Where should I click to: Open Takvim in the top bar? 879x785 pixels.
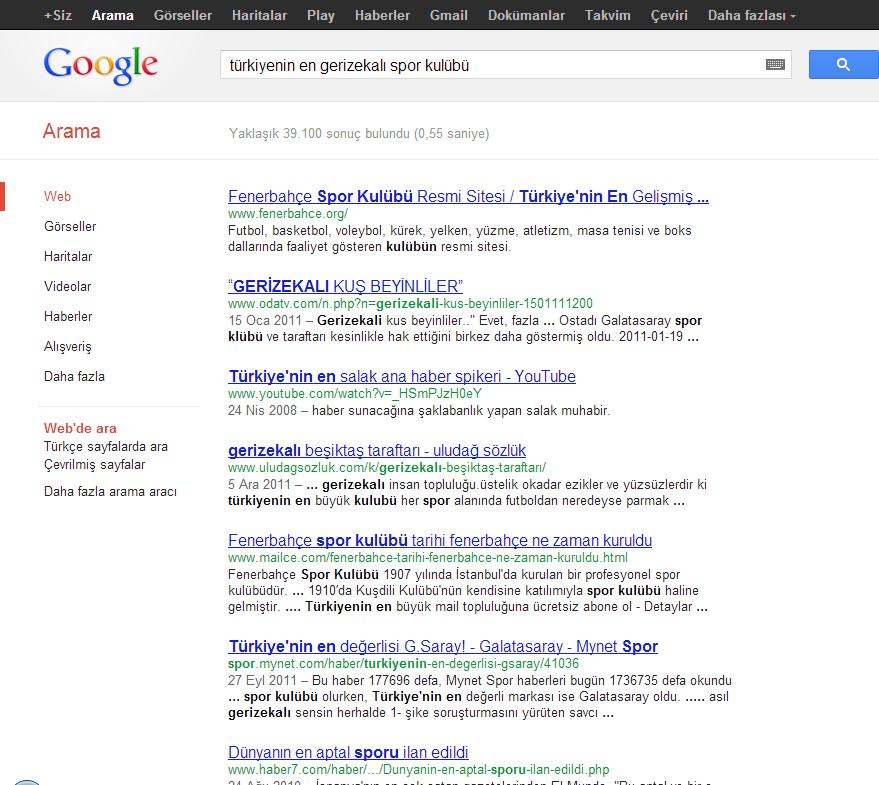[608, 15]
